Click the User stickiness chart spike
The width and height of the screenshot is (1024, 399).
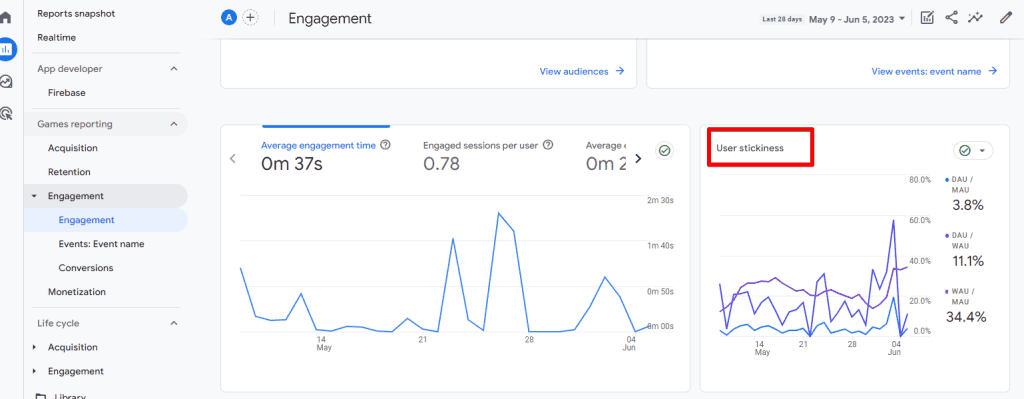(892, 221)
